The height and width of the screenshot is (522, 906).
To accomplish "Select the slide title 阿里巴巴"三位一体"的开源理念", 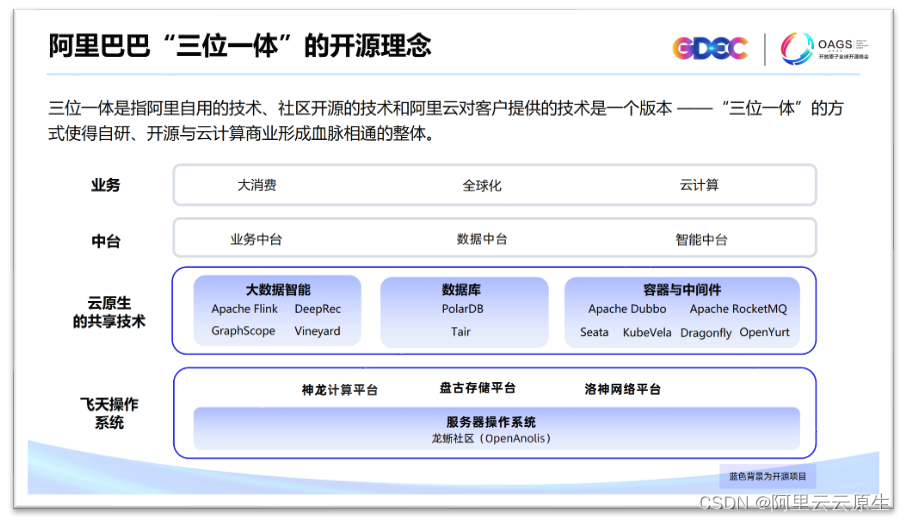I will 240,46.
